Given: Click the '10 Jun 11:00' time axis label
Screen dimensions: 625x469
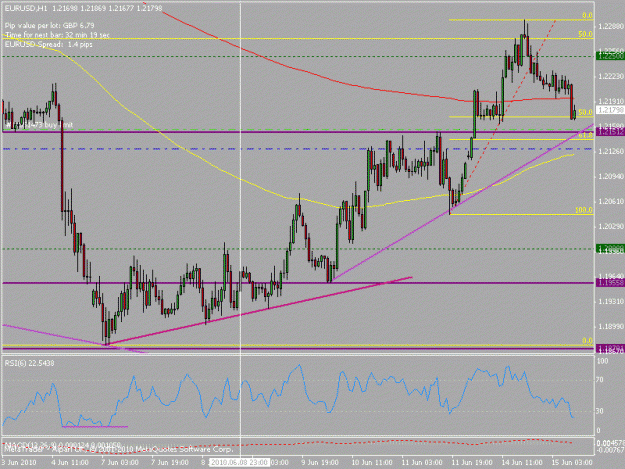Looking at the screenshot, I should 371,462.
